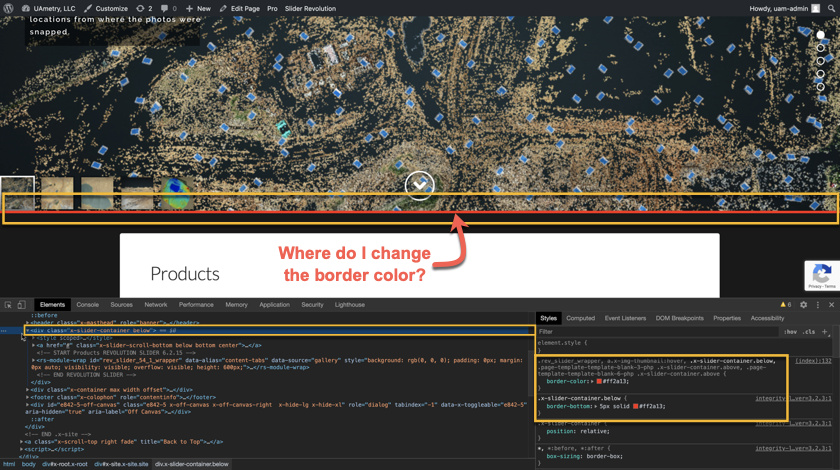Switch to the Sources tab
The width and height of the screenshot is (840, 470).
pyautogui.click(x=122, y=304)
